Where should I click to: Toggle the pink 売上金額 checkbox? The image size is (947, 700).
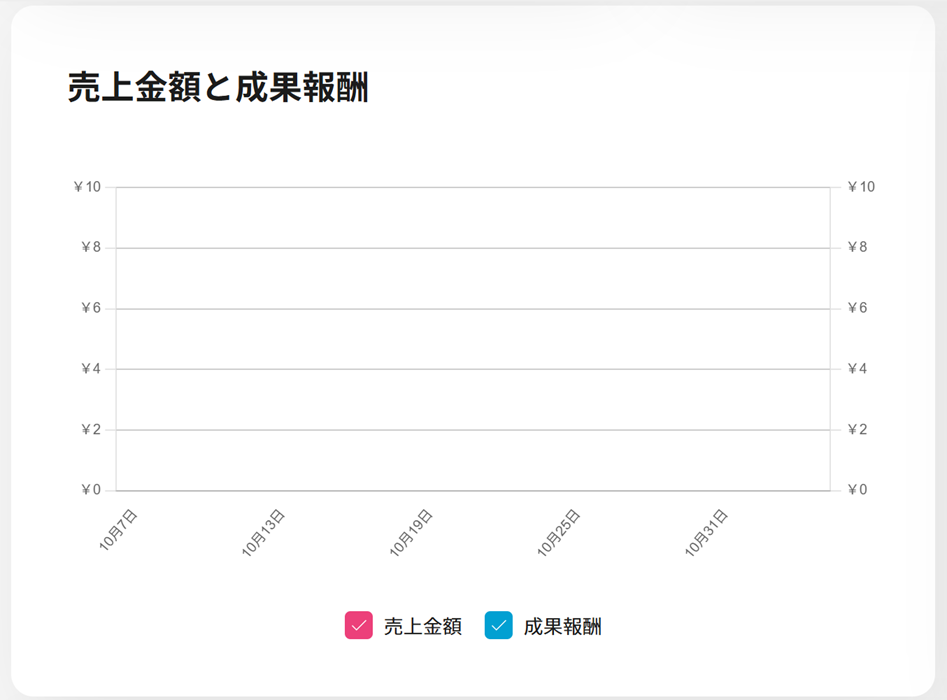[x=359, y=626]
